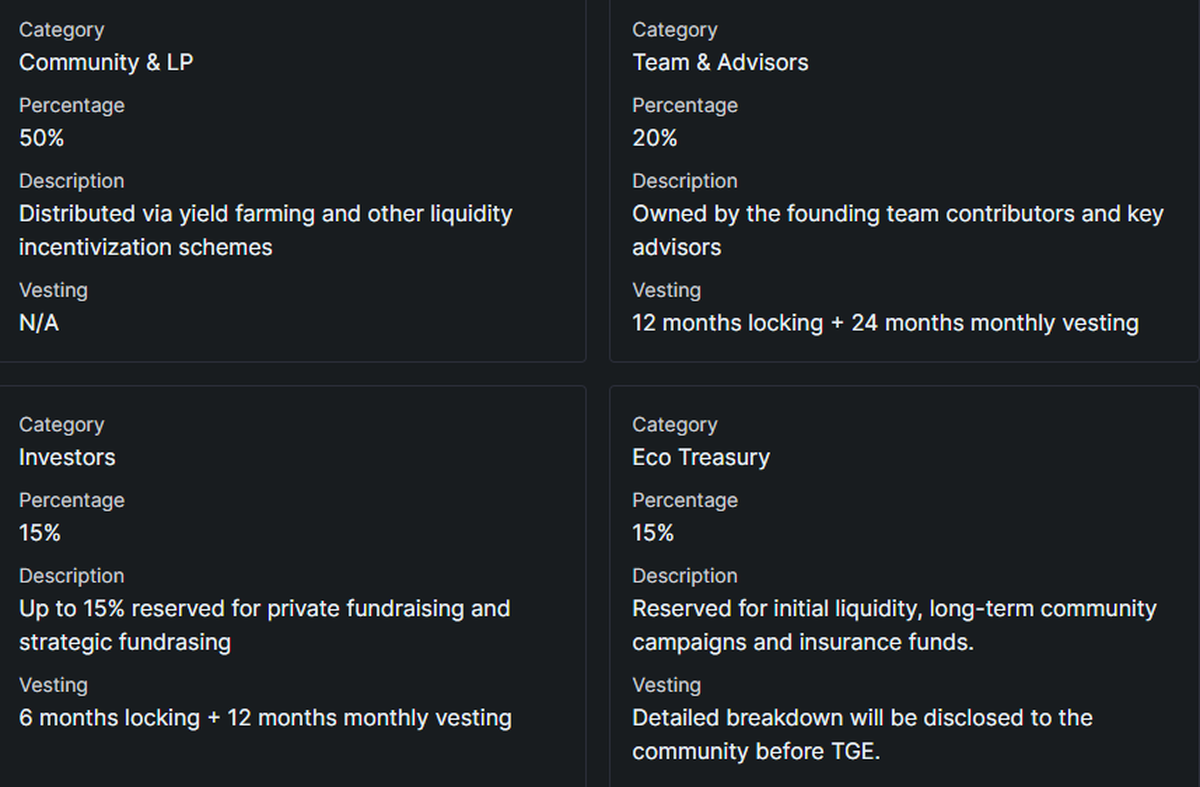Image resolution: width=1200 pixels, height=787 pixels.
Task: Click the TGE detailed breakdown vesting text
Action: (862, 734)
